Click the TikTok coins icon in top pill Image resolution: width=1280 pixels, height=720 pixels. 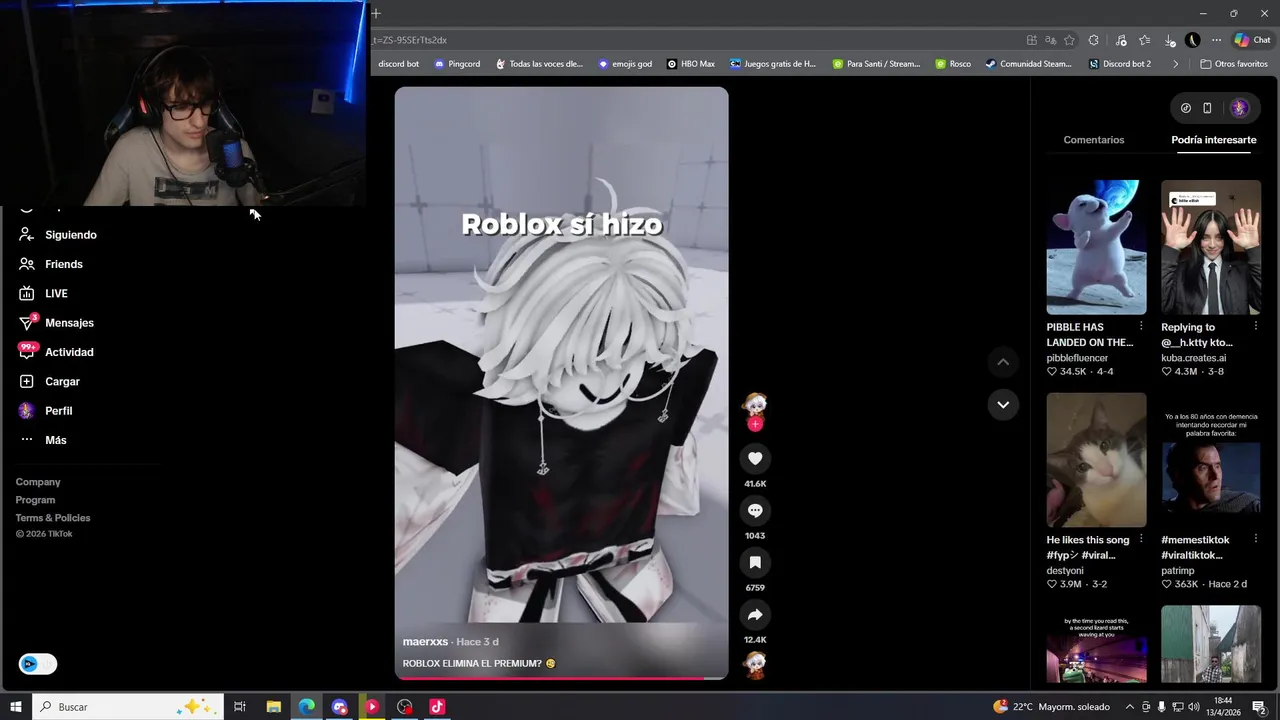[x=1186, y=108]
